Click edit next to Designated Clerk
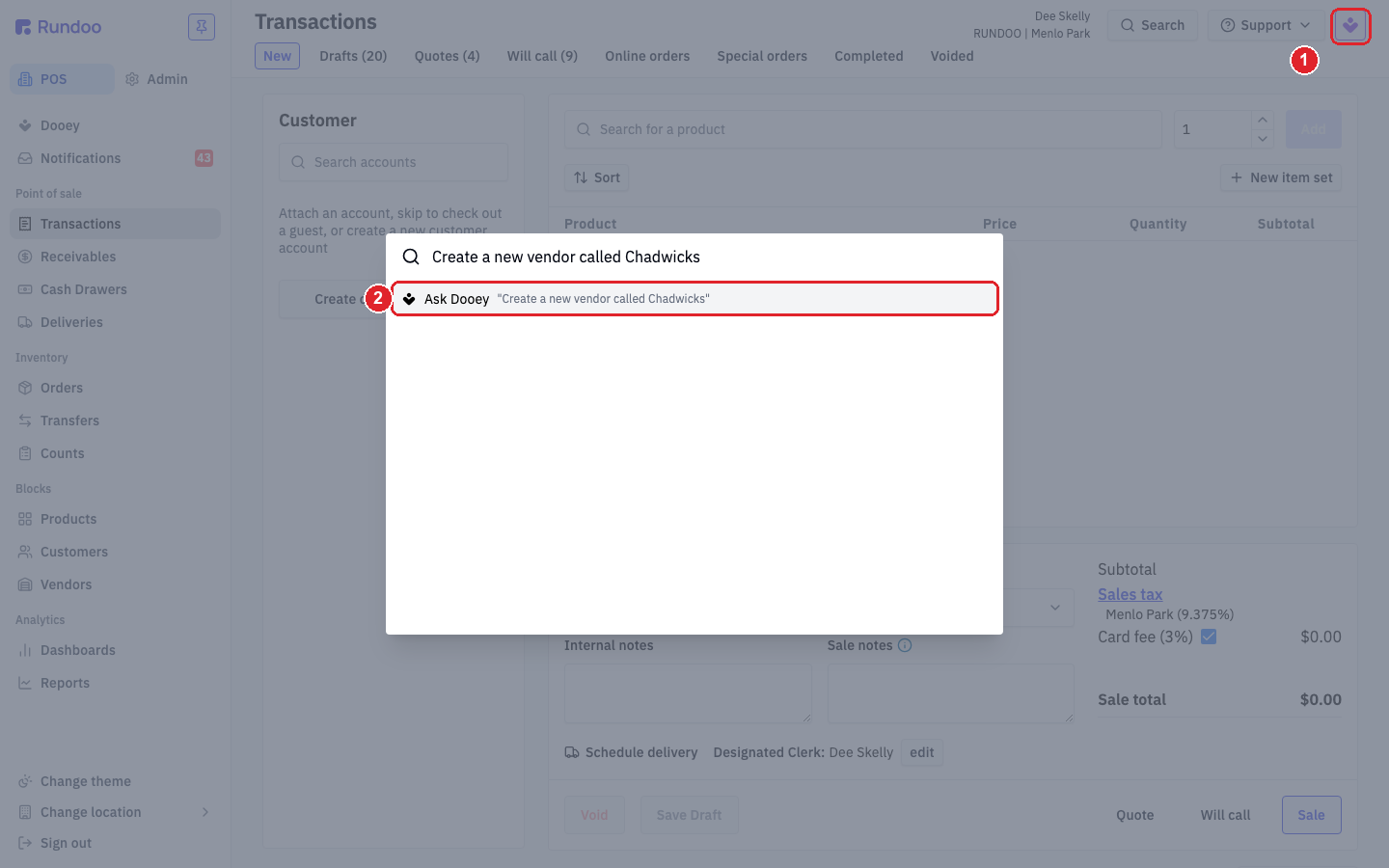This screenshot has height=868, width=1389. pyautogui.click(x=921, y=752)
